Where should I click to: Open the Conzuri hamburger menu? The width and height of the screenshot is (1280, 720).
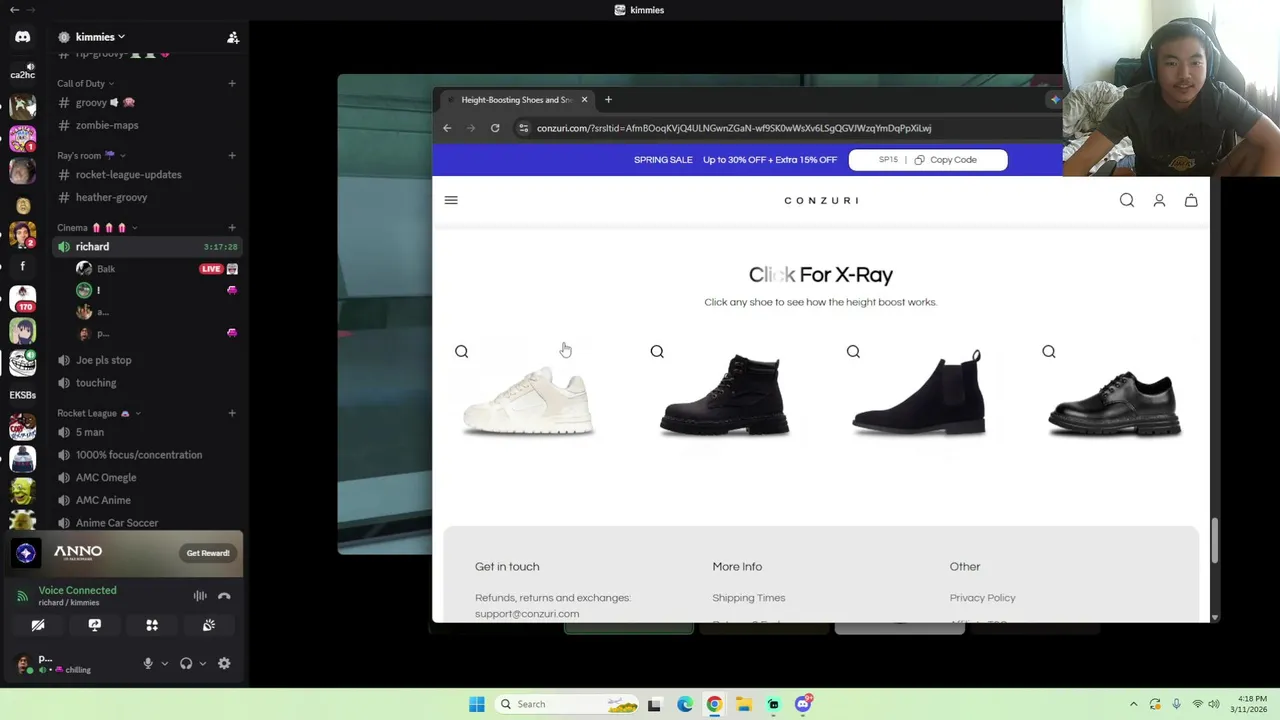[x=451, y=200]
